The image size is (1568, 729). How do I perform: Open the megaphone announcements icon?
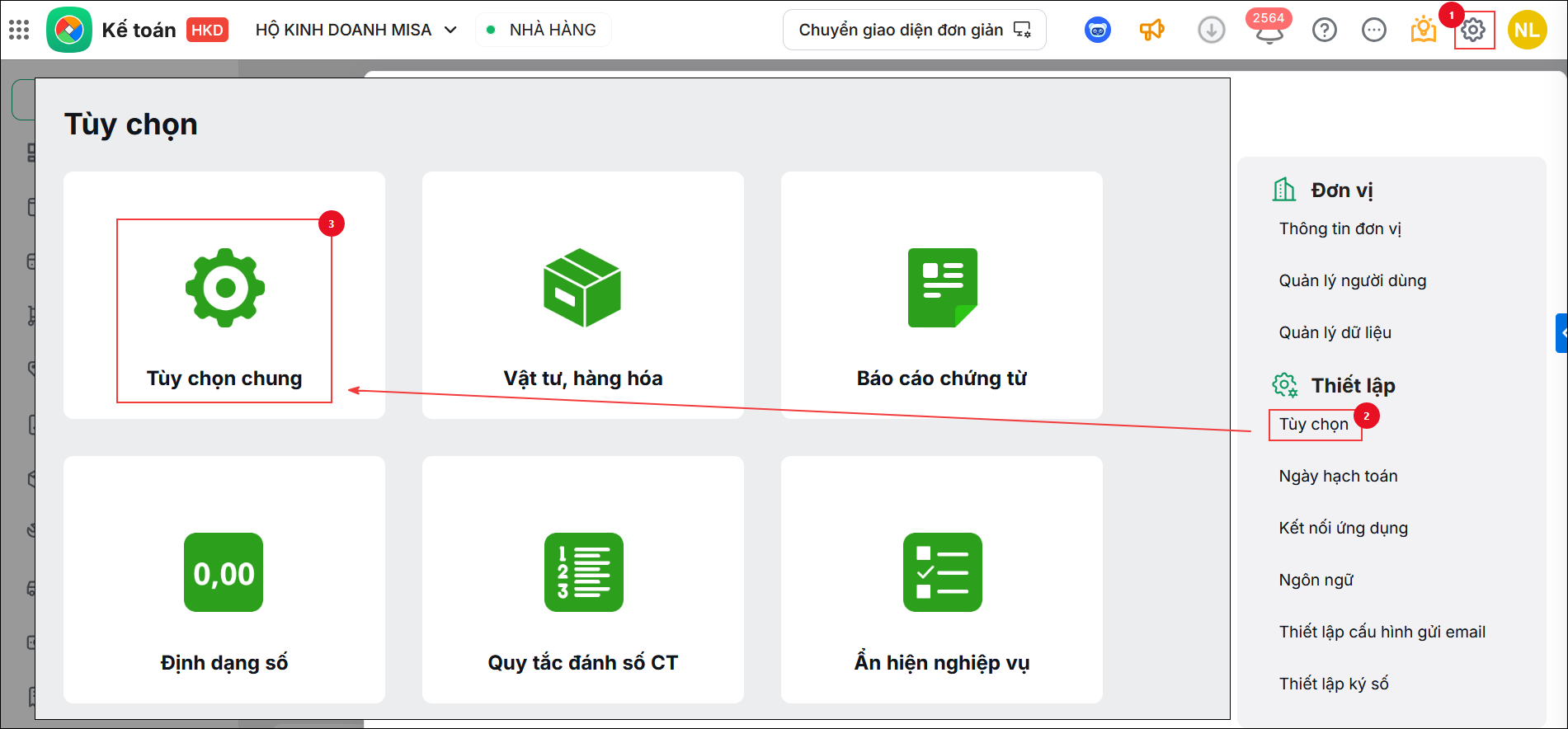coord(1151,31)
